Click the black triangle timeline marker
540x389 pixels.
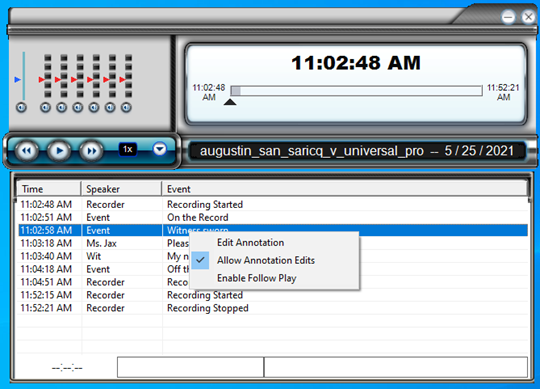tap(230, 102)
